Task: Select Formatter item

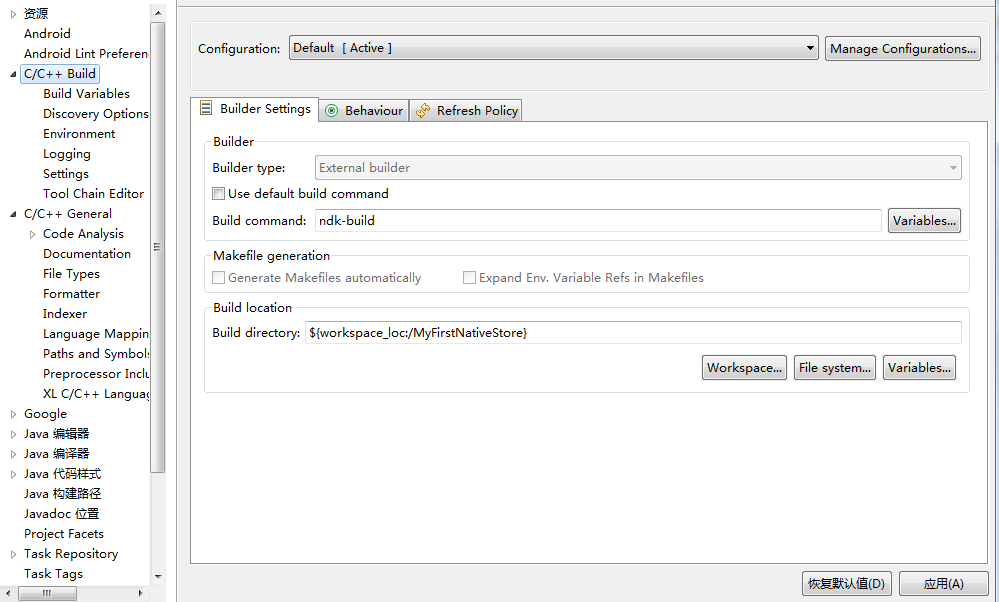Action: [71, 294]
